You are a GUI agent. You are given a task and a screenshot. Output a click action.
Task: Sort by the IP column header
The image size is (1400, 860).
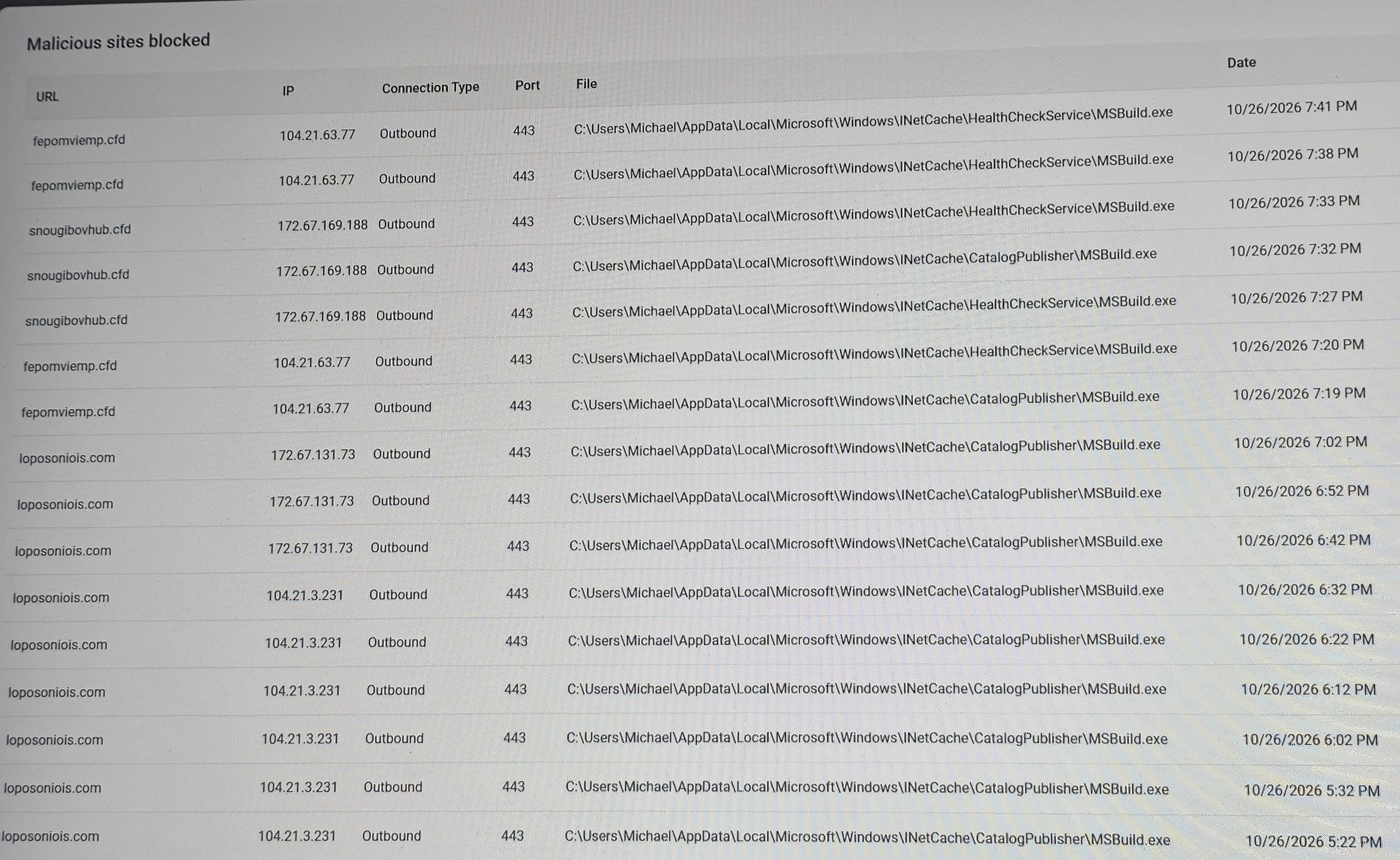[288, 91]
